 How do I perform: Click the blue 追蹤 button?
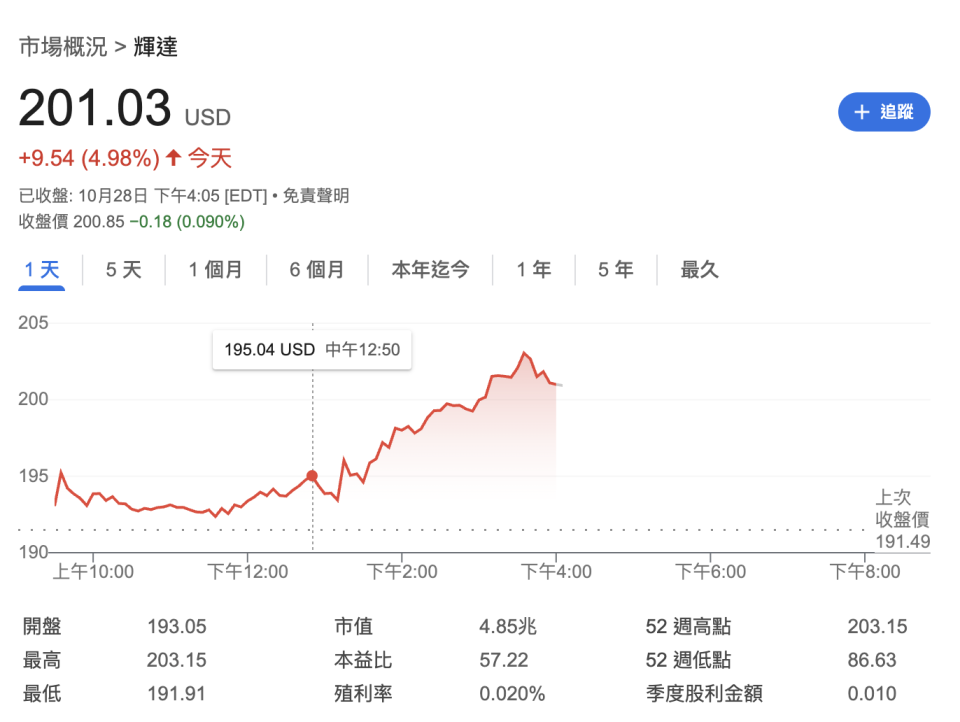point(884,112)
